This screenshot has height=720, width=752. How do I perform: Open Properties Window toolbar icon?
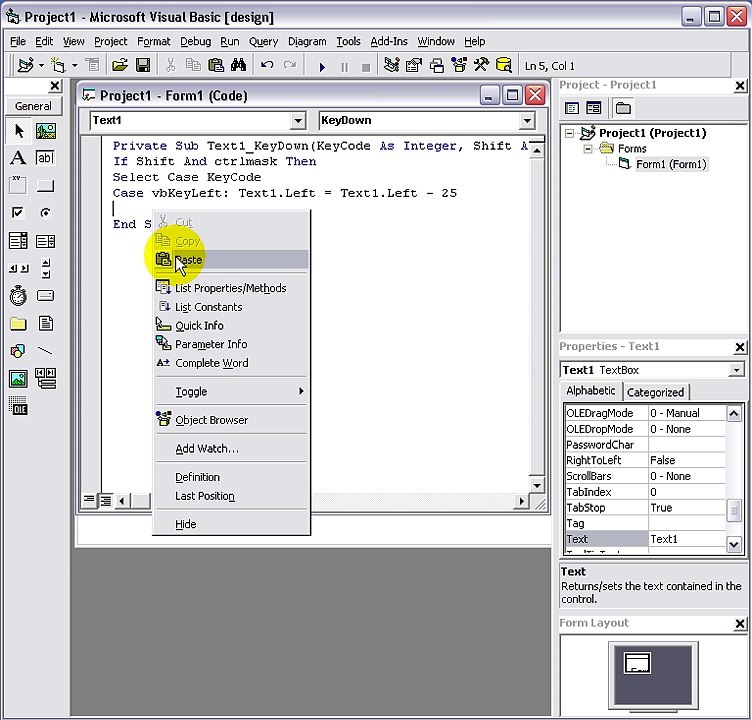click(x=413, y=65)
